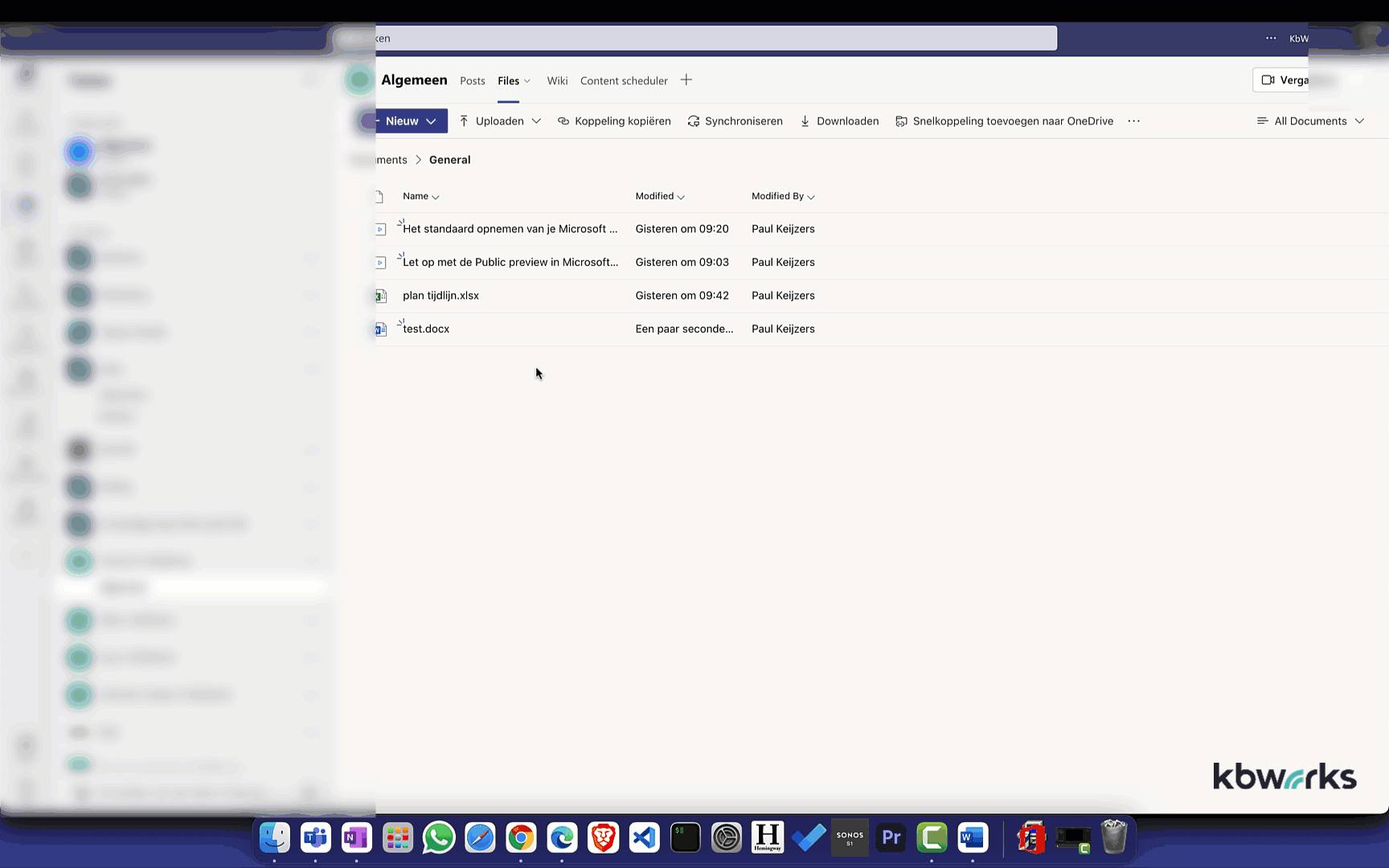Screen dimensions: 1389x868
Task: Switch to the Posts tab
Action: click(x=473, y=80)
